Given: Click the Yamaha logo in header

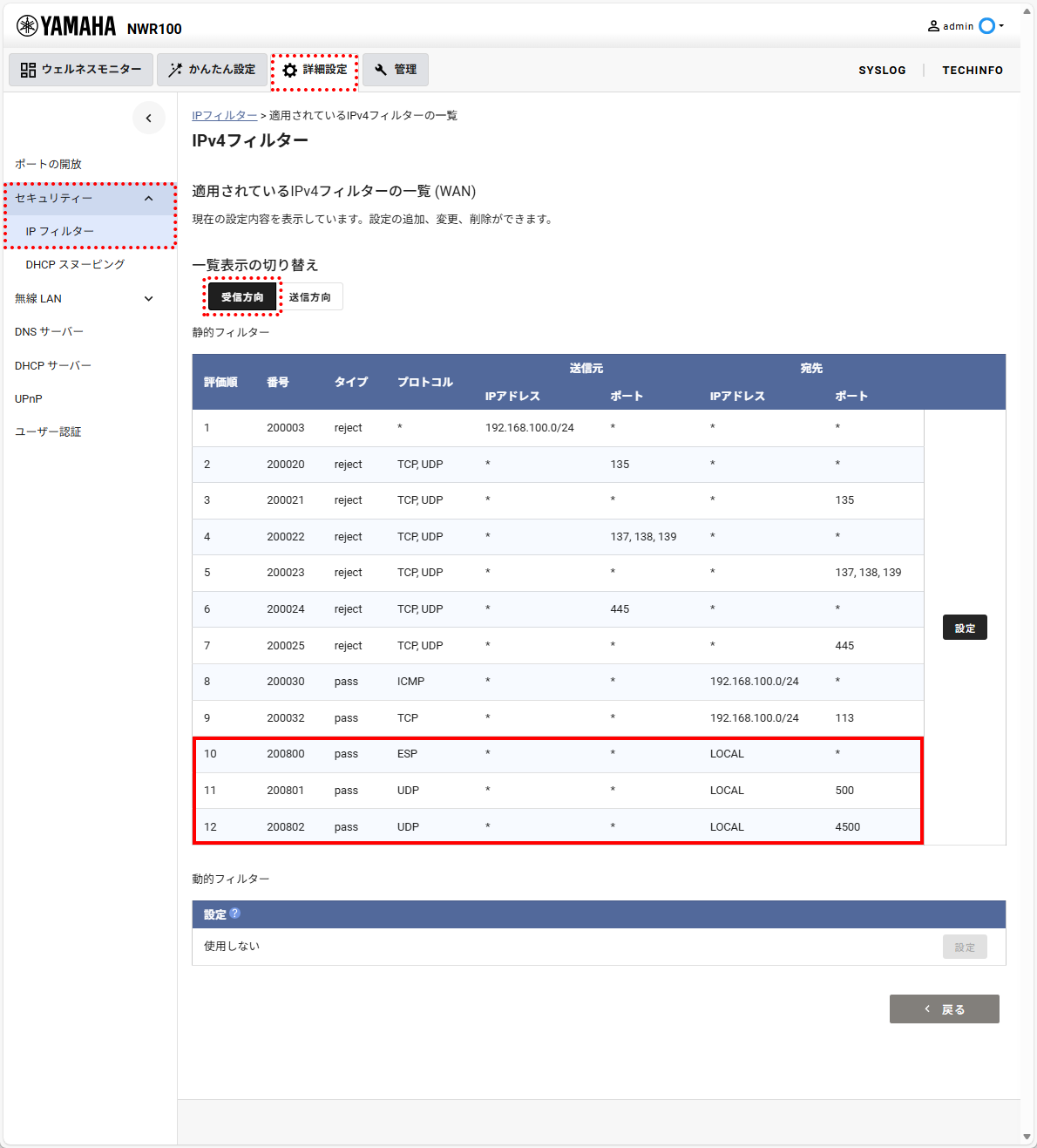Looking at the screenshot, I should pyautogui.click(x=66, y=27).
